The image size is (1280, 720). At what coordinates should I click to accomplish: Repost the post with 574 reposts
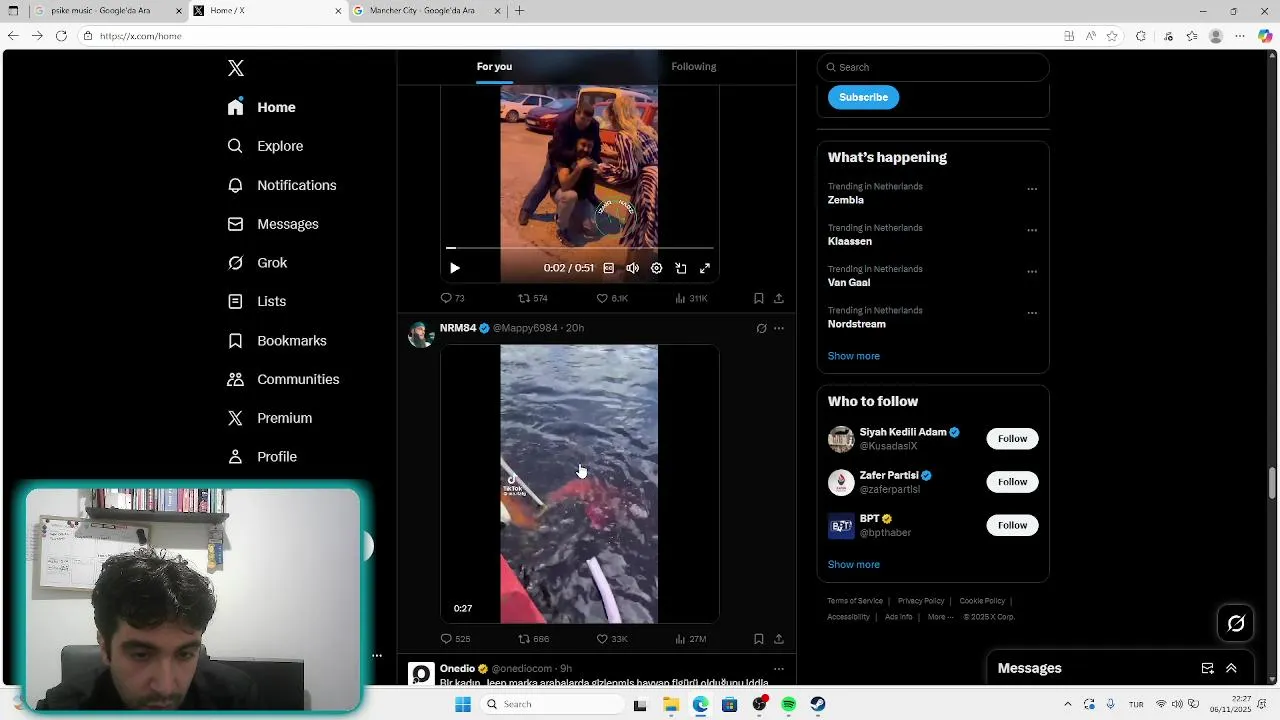point(532,298)
